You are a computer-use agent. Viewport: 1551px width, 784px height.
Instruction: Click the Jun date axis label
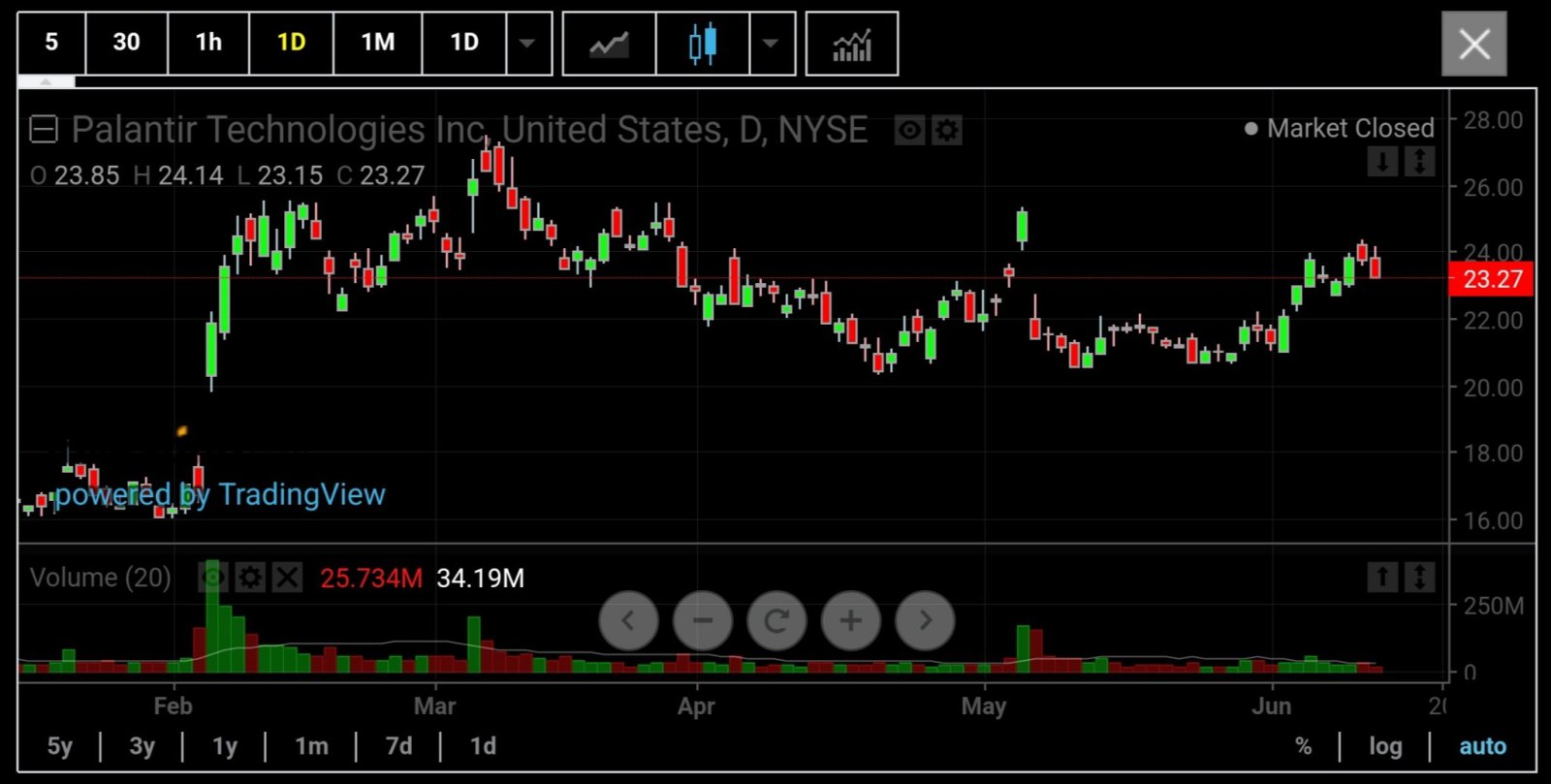(1271, 706)
